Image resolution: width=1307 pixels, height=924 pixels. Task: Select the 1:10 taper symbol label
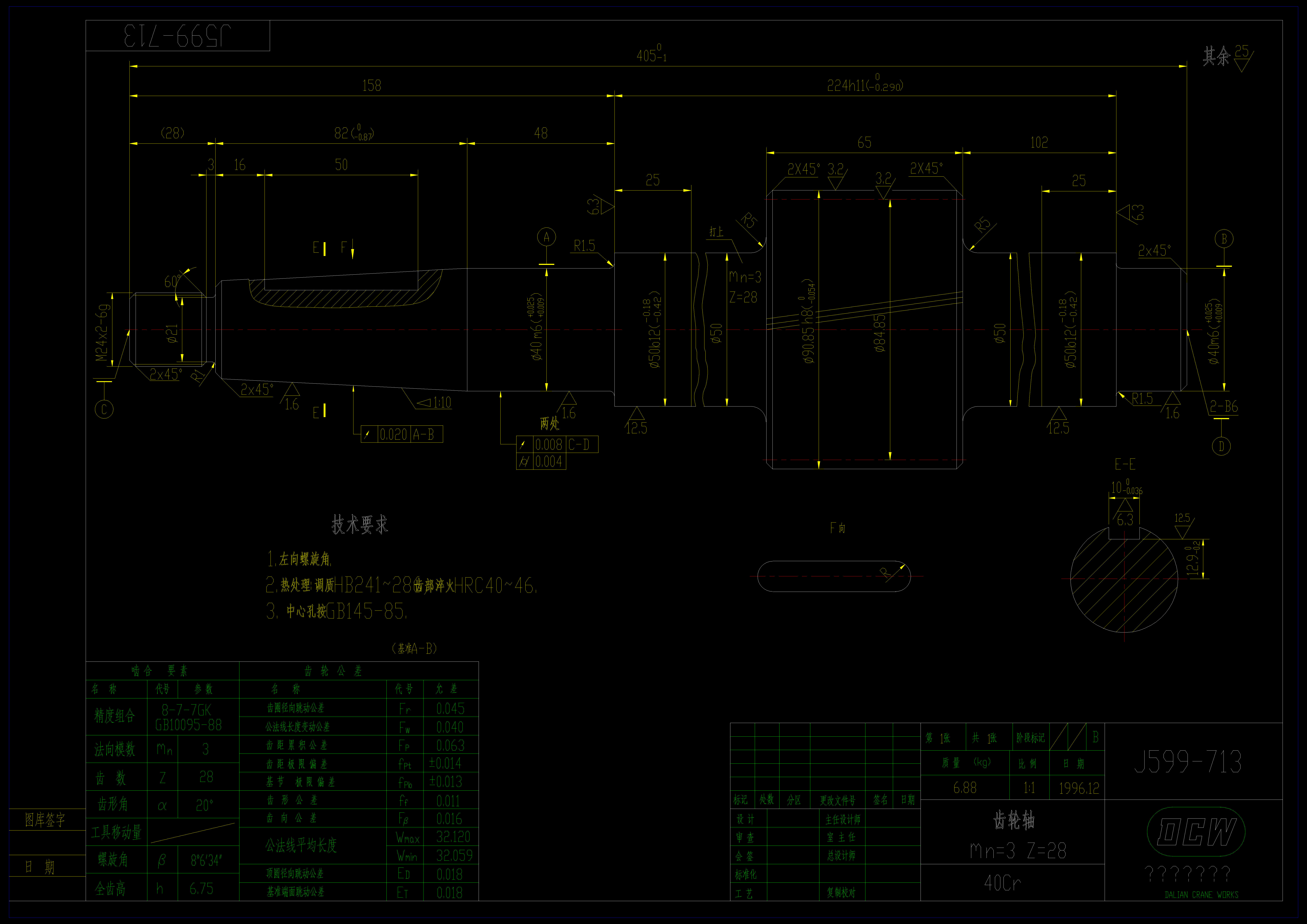click(x=434, y=403)
